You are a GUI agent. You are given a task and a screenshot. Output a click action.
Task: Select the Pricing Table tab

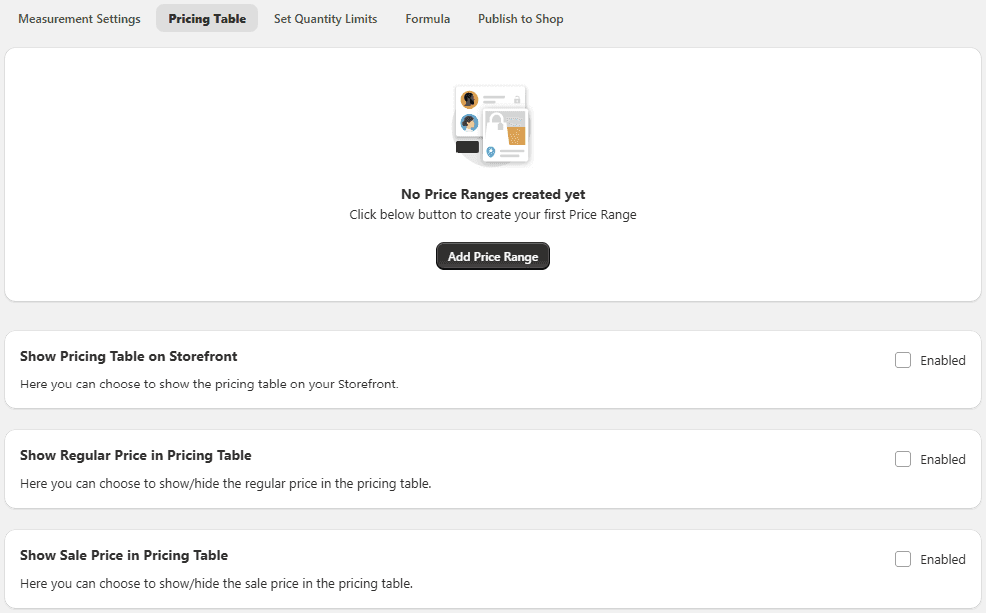point(207,19)
